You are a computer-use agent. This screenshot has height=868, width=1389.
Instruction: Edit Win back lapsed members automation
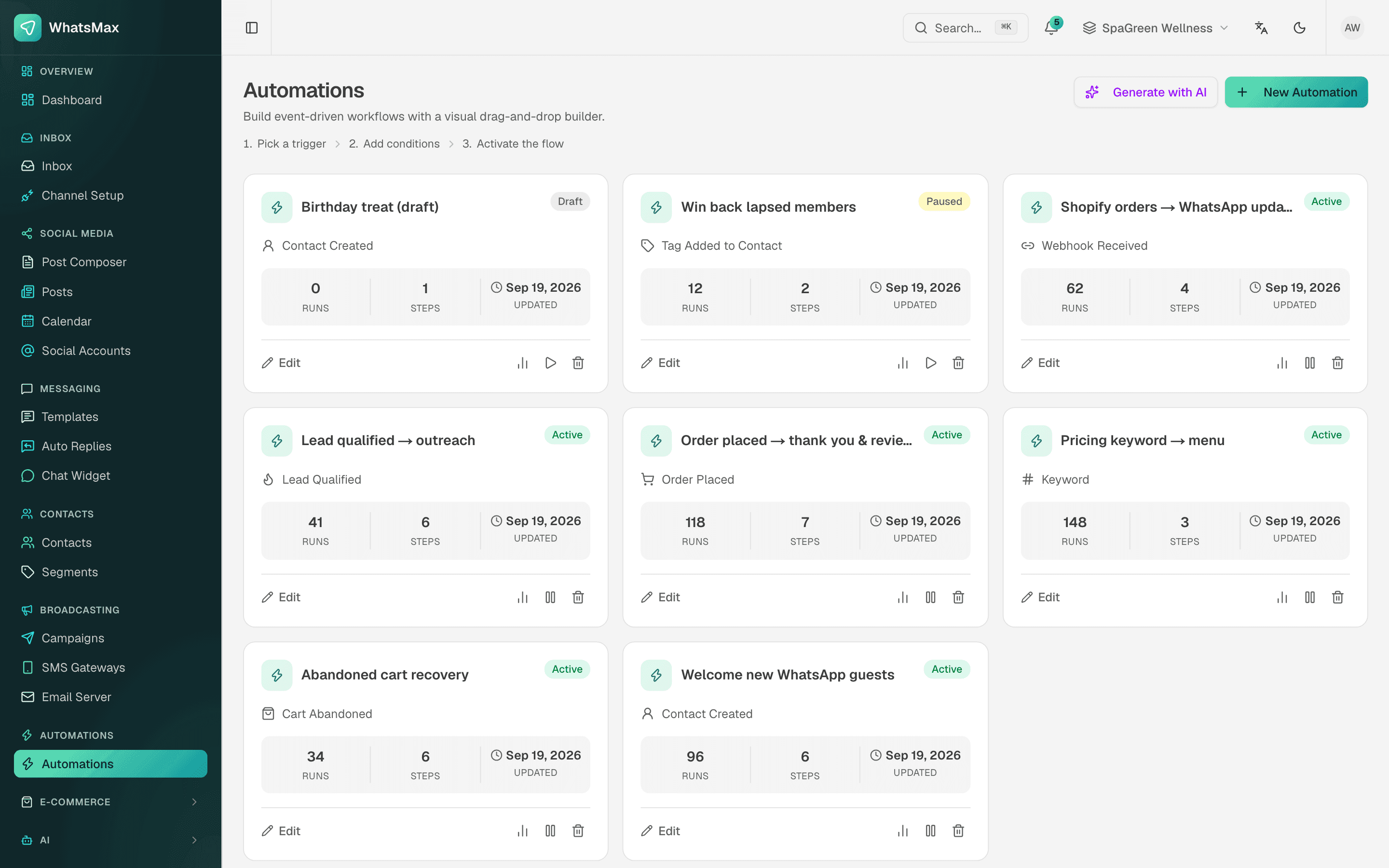pos(661,363)
